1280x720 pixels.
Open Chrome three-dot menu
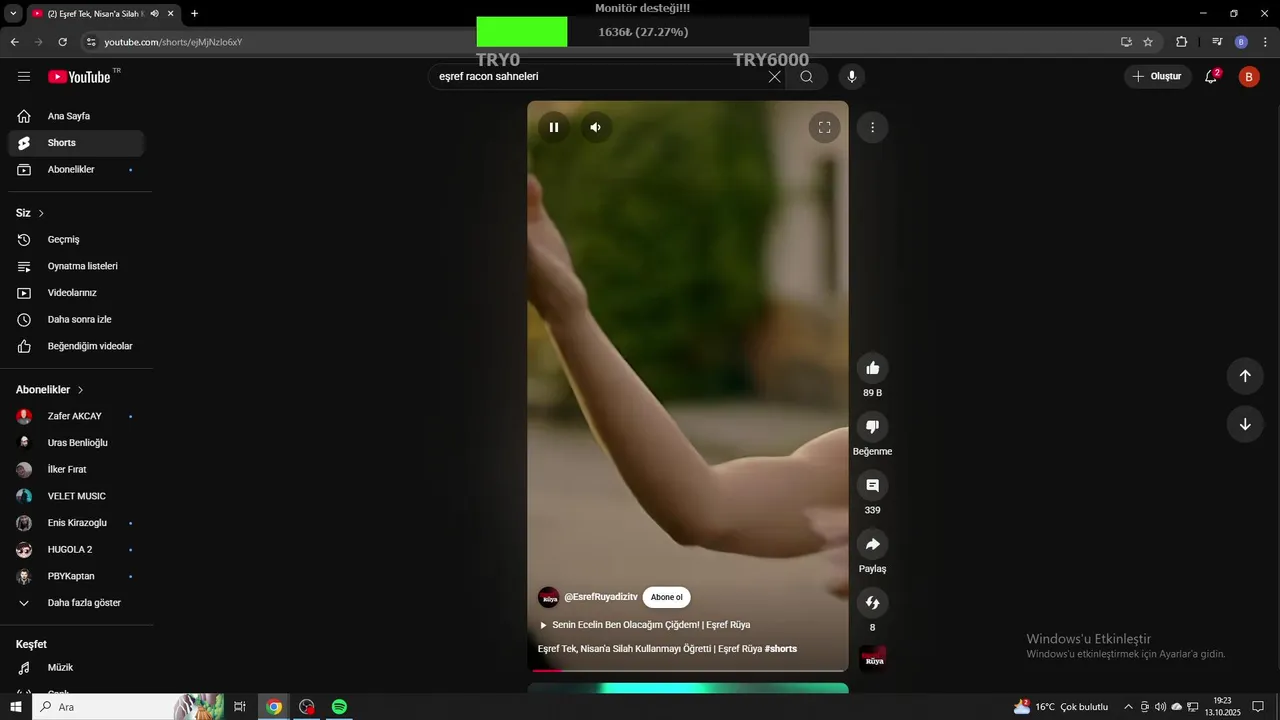[x=1265, y=42]
